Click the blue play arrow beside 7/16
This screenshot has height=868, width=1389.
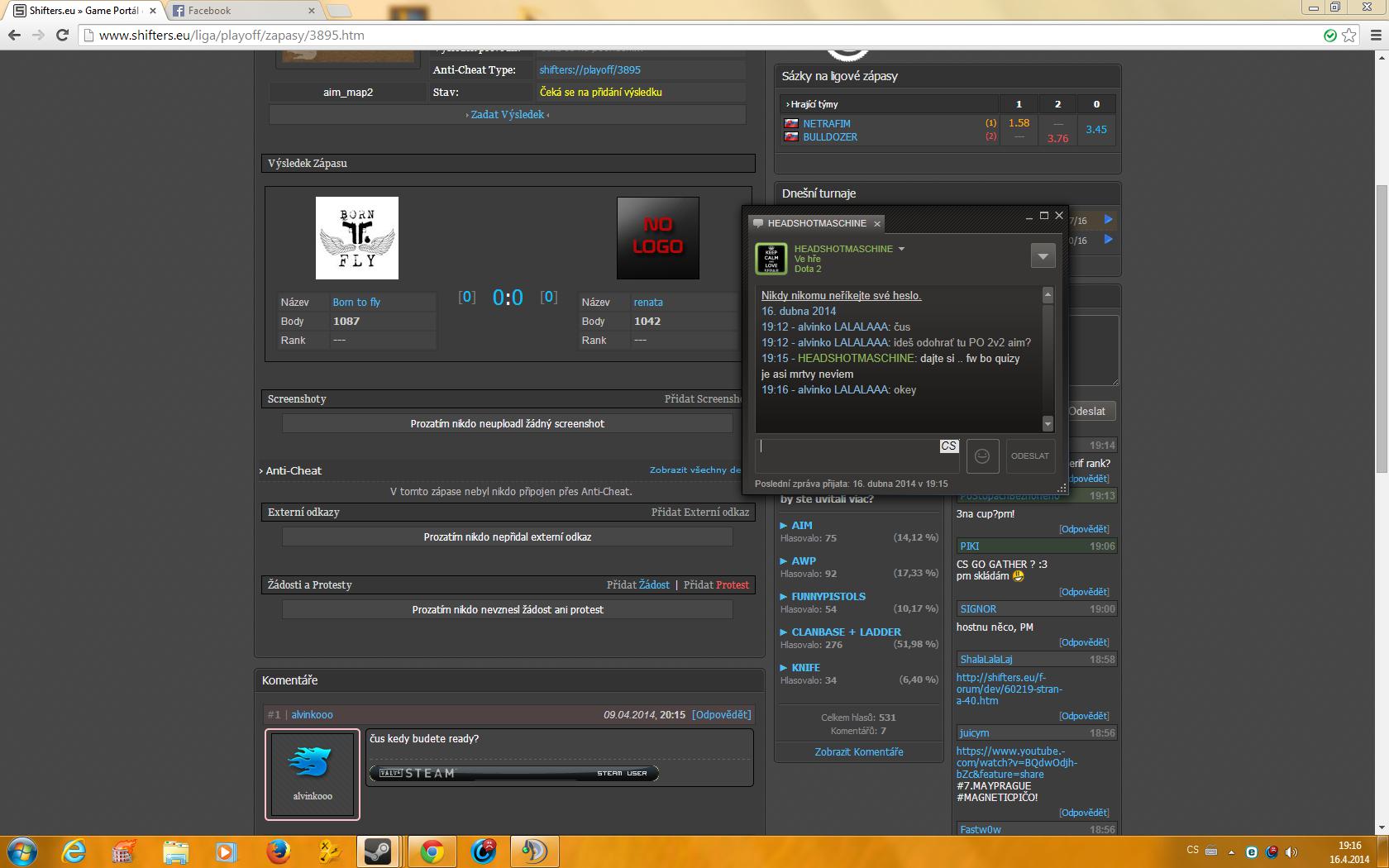tap(1108, 220)
